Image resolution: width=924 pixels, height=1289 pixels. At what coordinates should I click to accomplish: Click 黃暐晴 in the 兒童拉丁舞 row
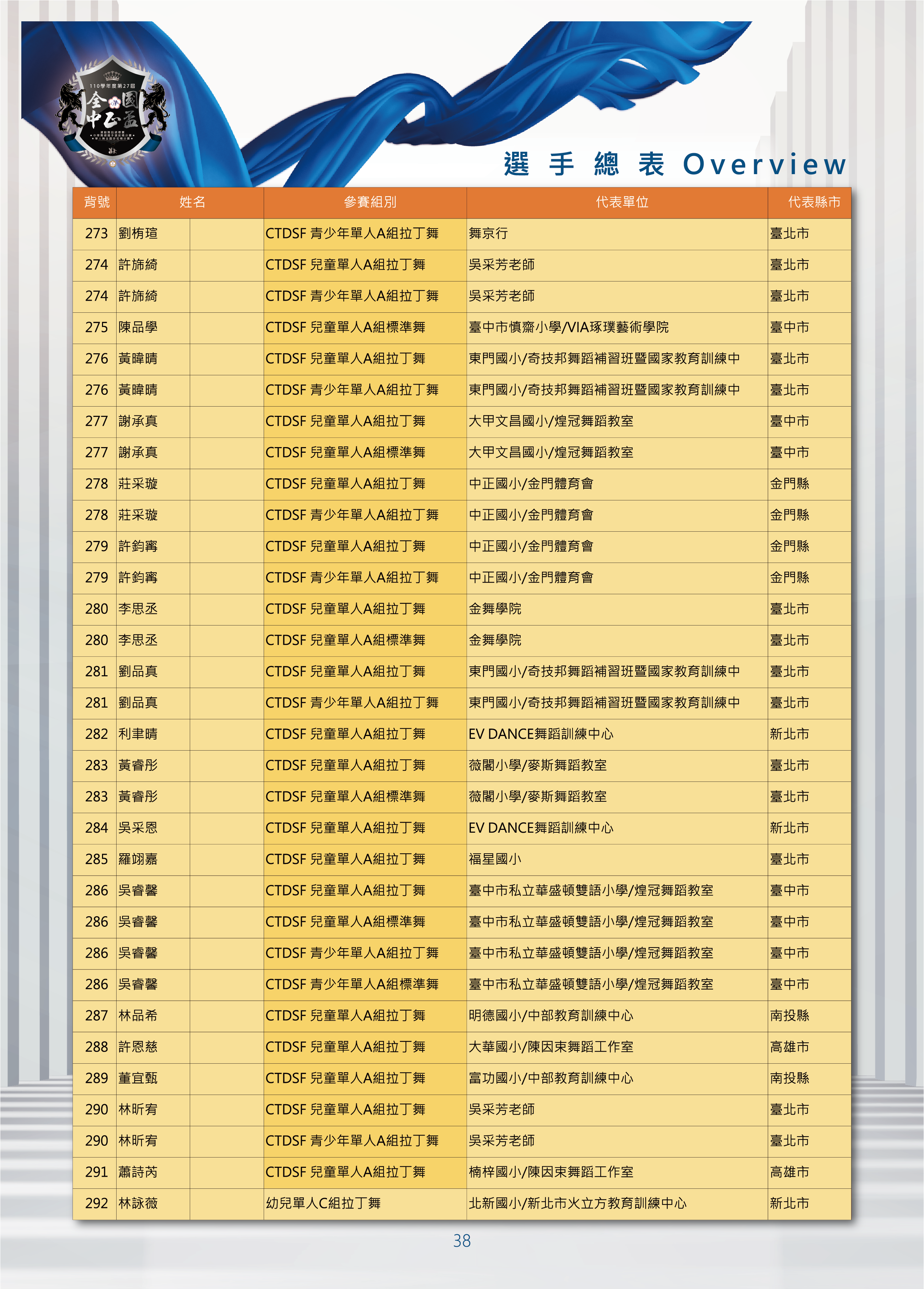pyautogui.click(x=138, y=359)
